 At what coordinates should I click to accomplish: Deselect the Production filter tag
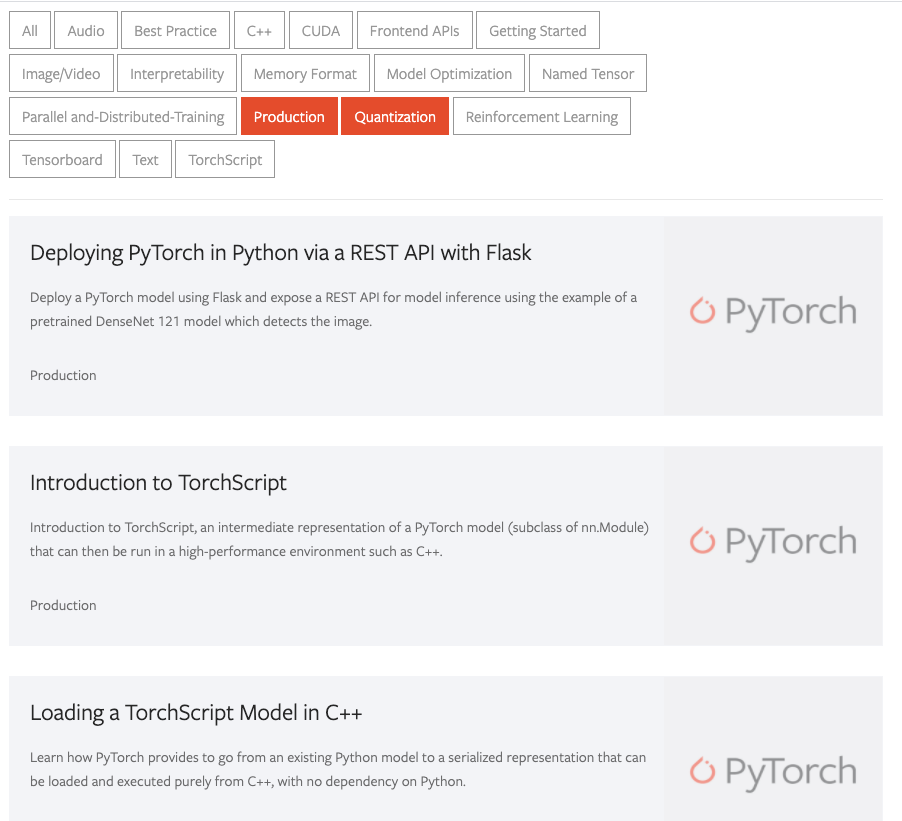[289, 117]
